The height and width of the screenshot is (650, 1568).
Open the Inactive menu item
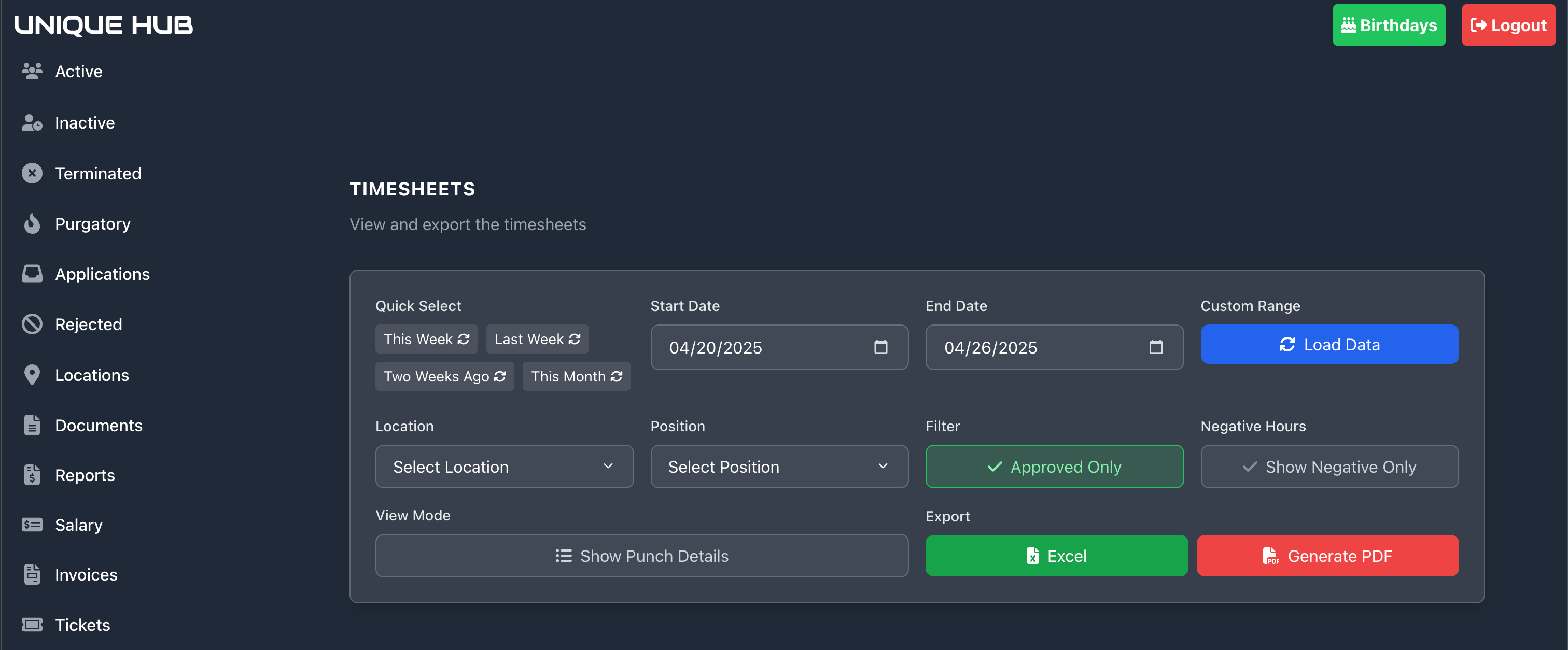(85, 122)
